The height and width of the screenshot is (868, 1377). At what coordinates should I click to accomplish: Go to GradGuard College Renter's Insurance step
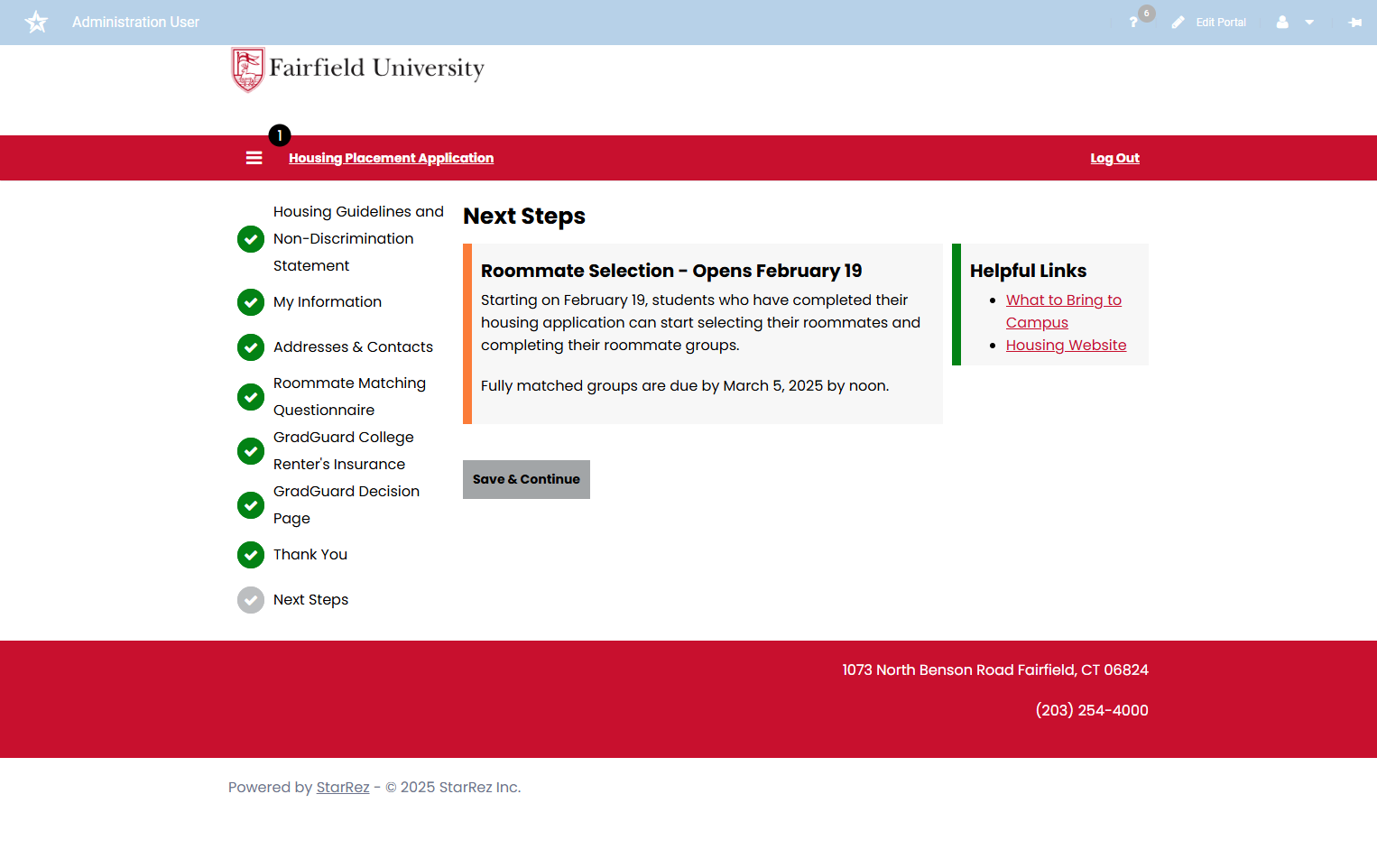[344, 451]
